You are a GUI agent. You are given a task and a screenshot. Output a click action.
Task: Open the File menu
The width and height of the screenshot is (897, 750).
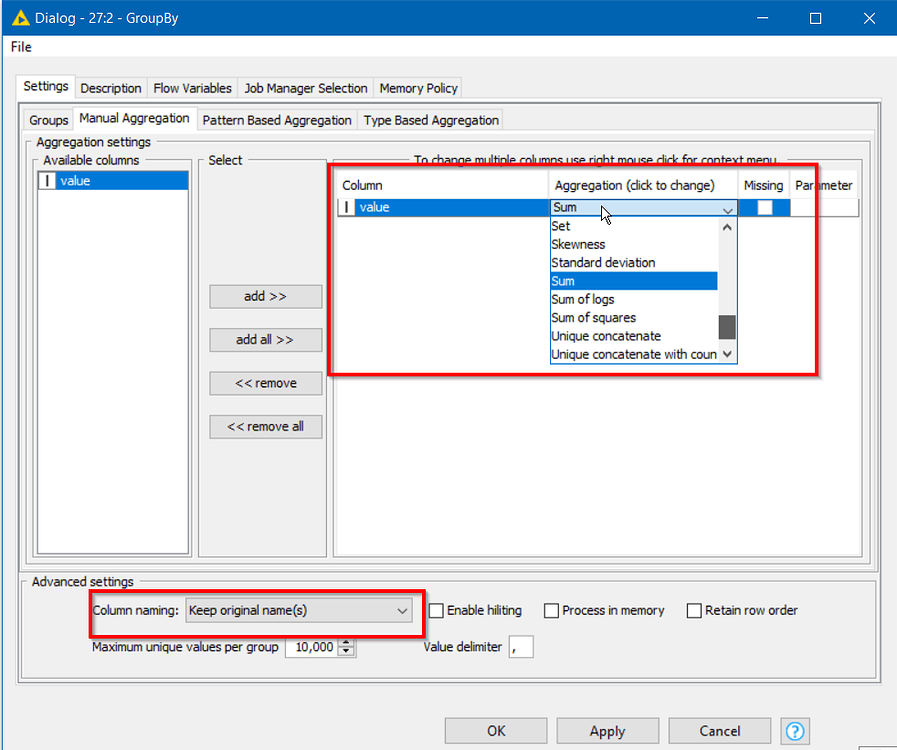[20, 46]
